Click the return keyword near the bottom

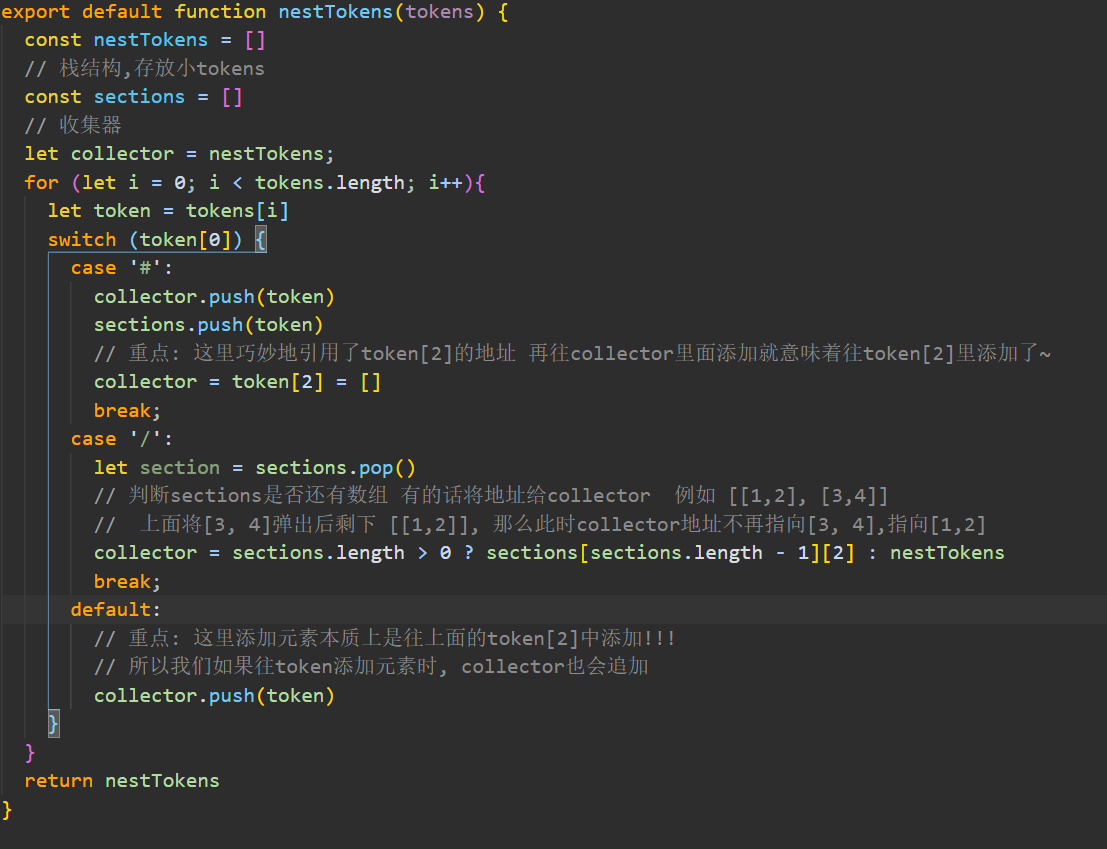58,781
